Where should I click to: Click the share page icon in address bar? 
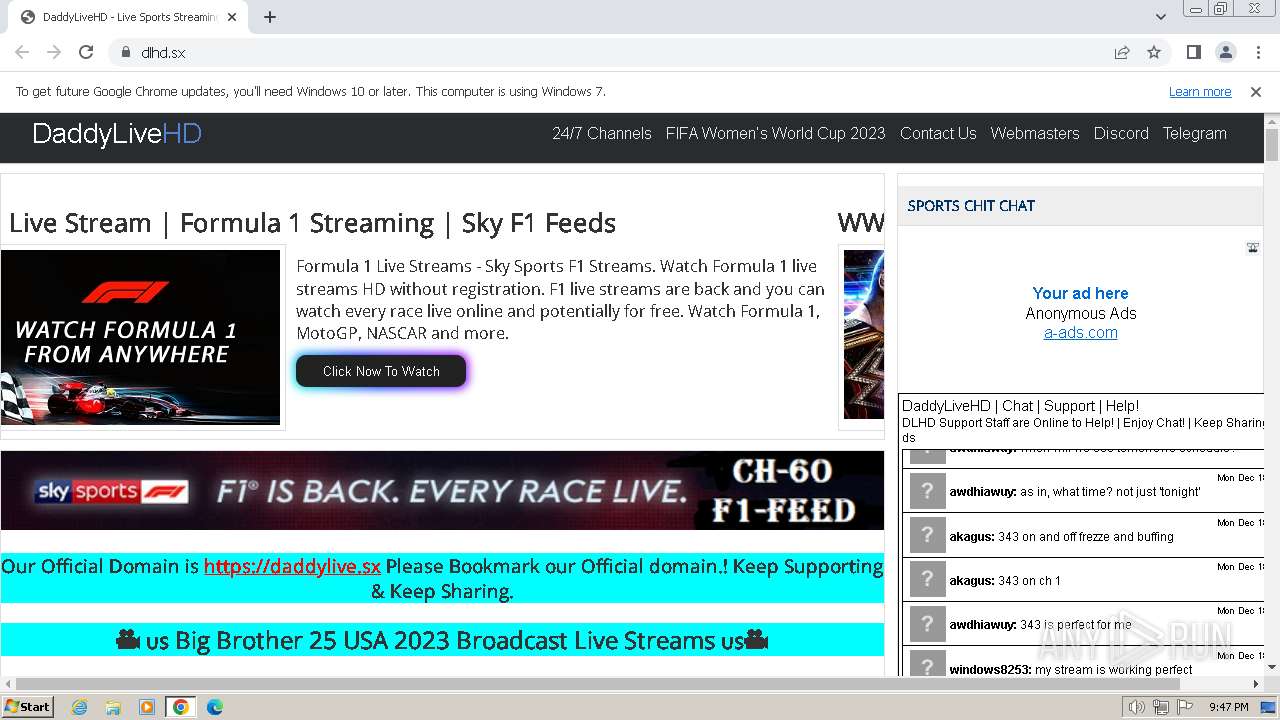pos(1122,52)
